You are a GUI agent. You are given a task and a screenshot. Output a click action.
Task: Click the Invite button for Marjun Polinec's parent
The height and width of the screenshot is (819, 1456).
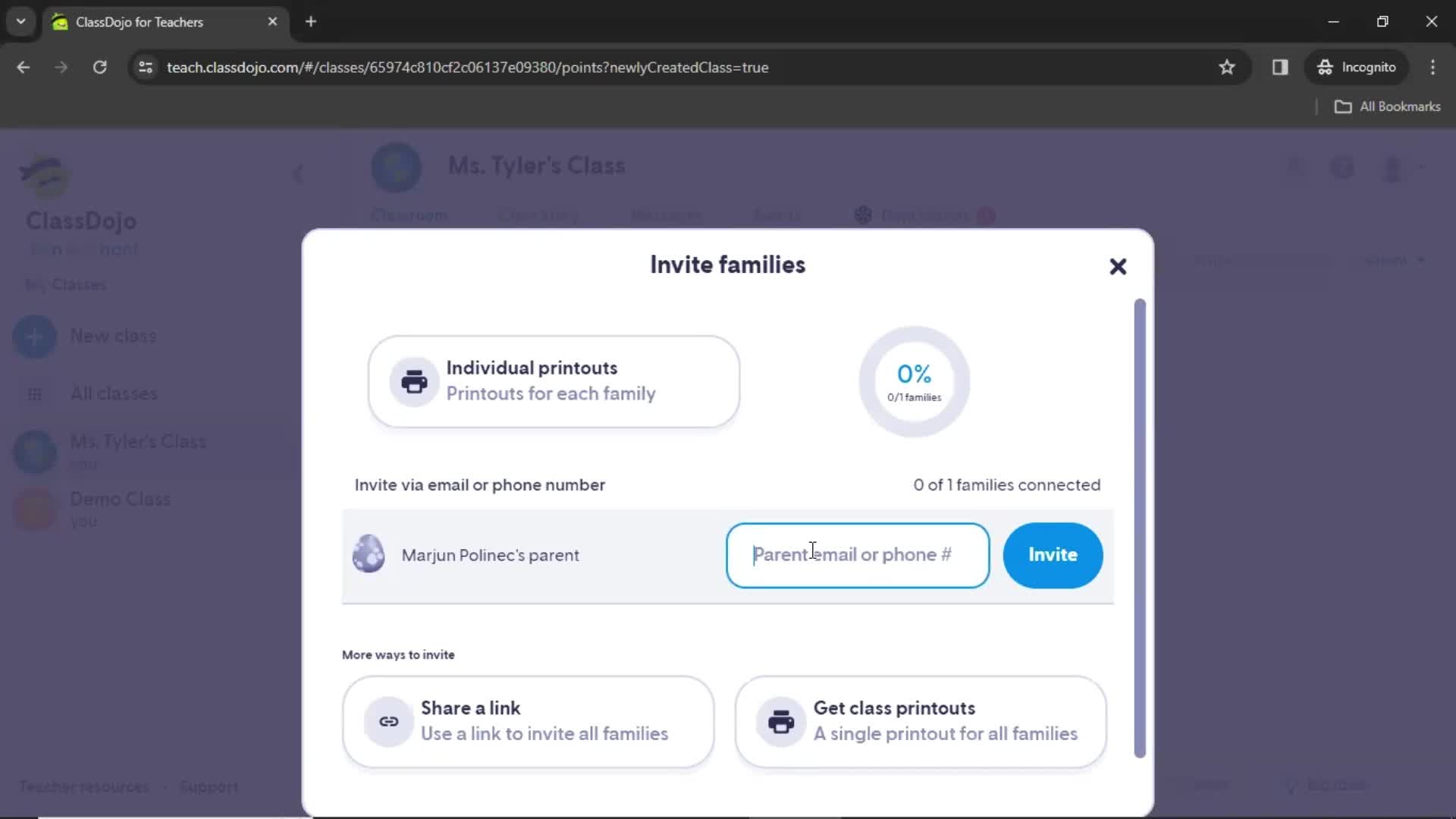1053,554
